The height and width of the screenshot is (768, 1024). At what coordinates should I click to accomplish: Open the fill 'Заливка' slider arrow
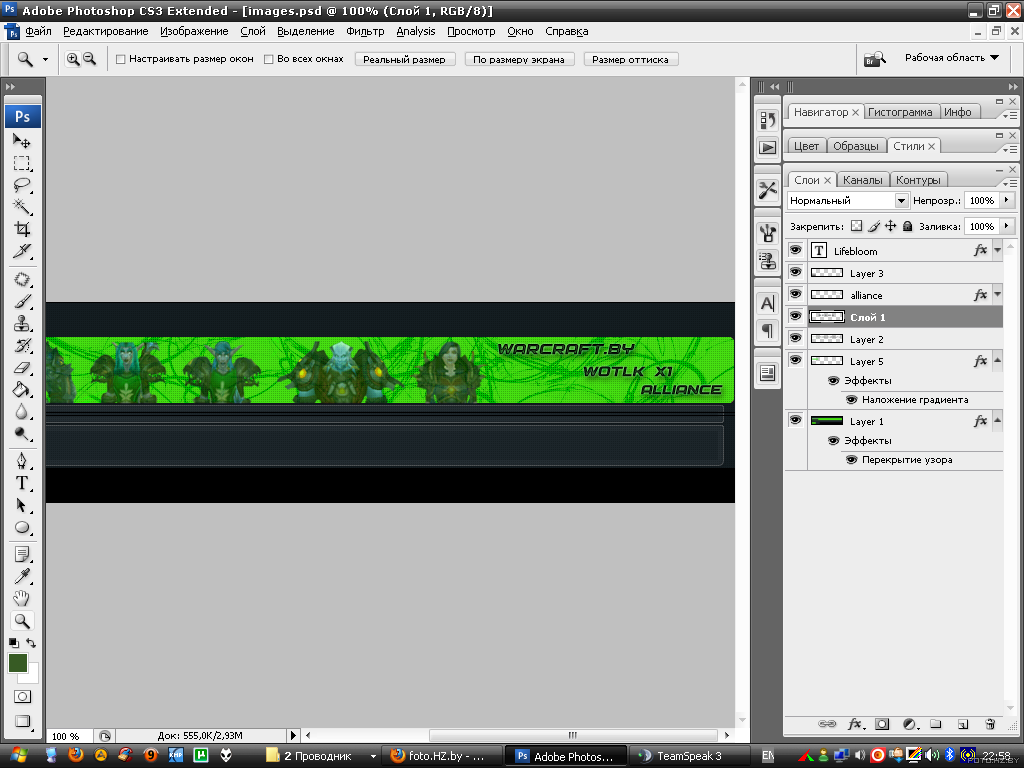1007,226
